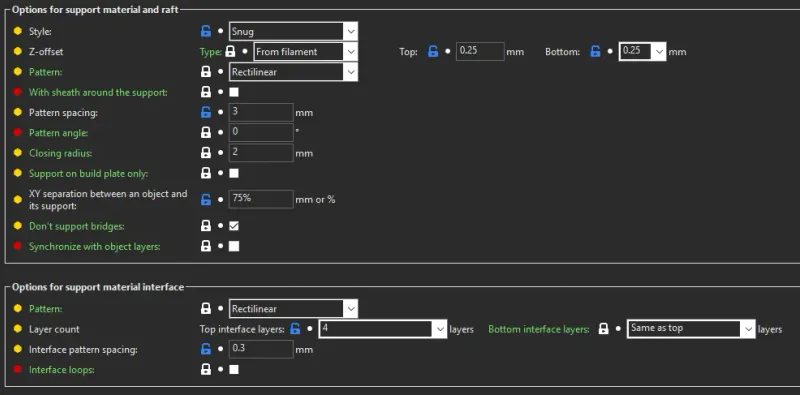Click Interface pattern spacing field showing 0.3

click(261, 350)
